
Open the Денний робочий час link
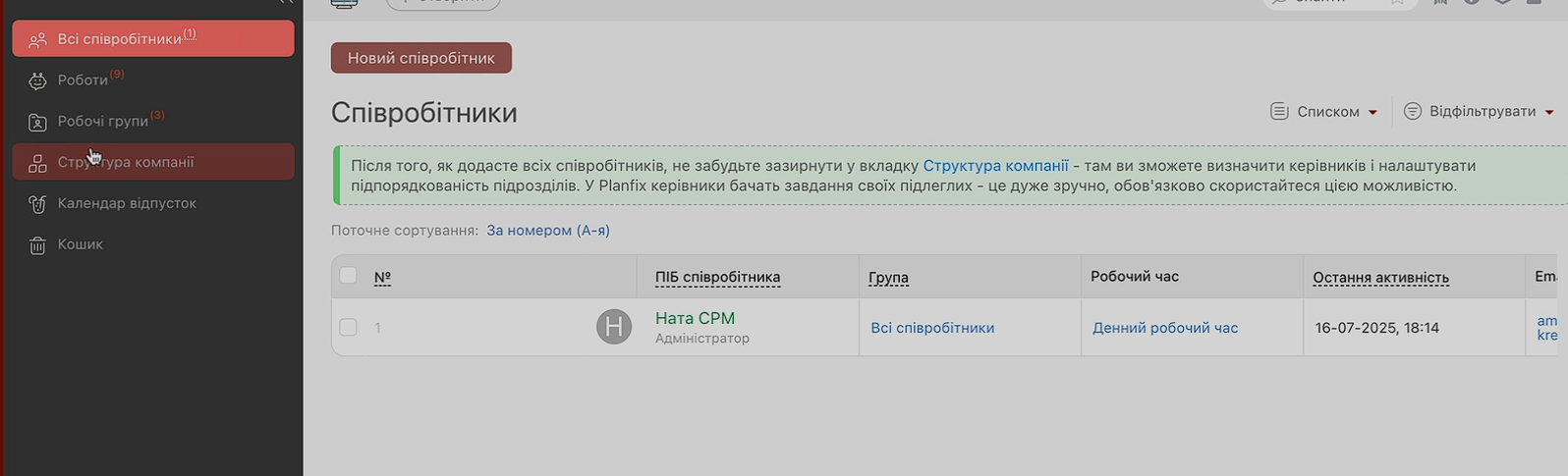click(1164, 328)
